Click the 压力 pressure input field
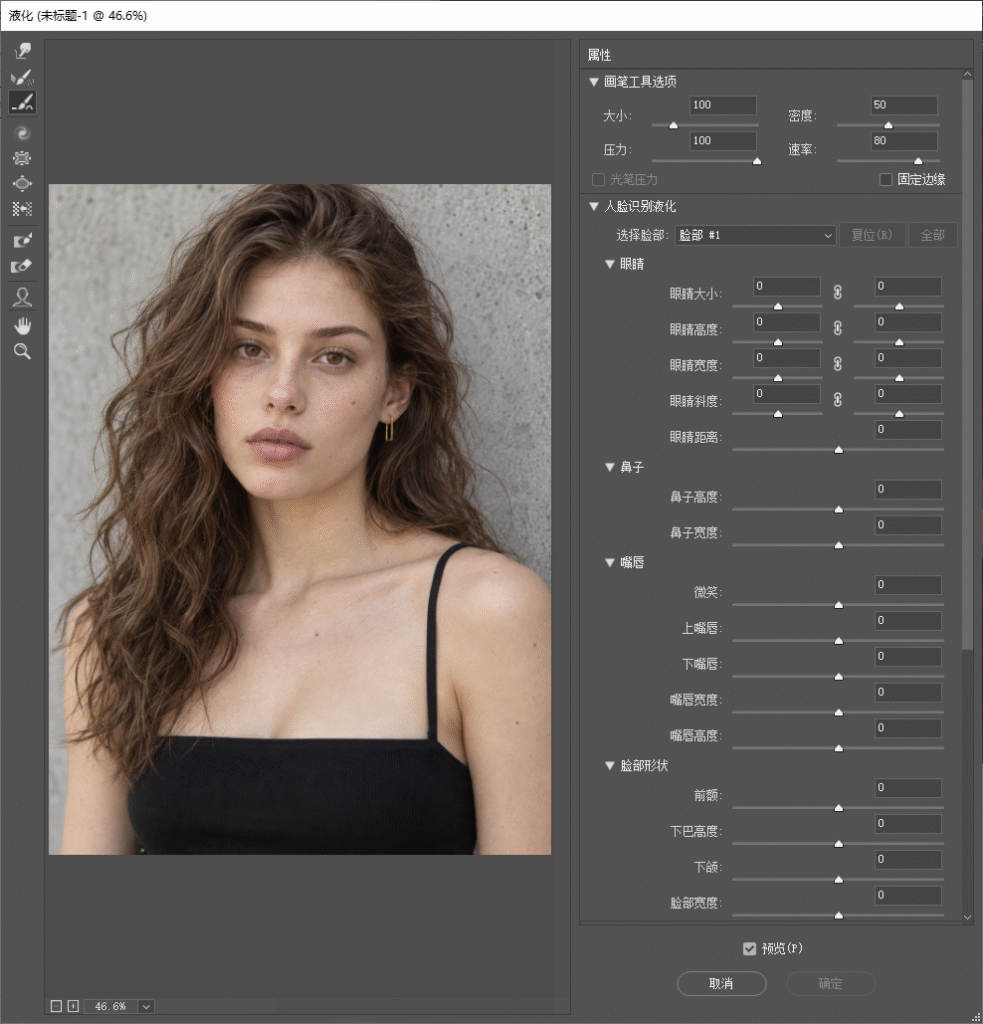The image size is (983, 1024). click(722, 141)
